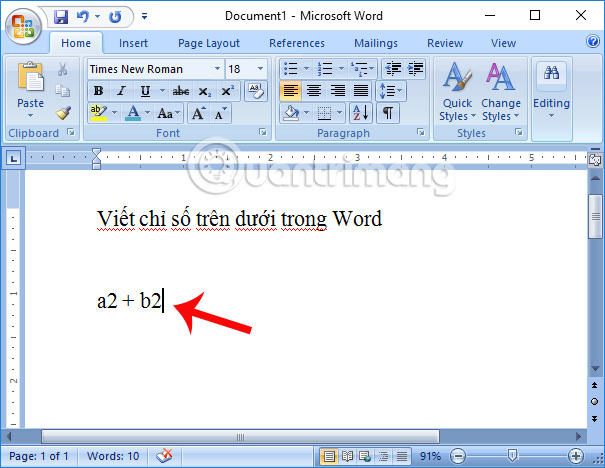Customize the Quick Access Toolbar dropdown
The height and width of the screenshot is (468, 605).
coord(144,16)
